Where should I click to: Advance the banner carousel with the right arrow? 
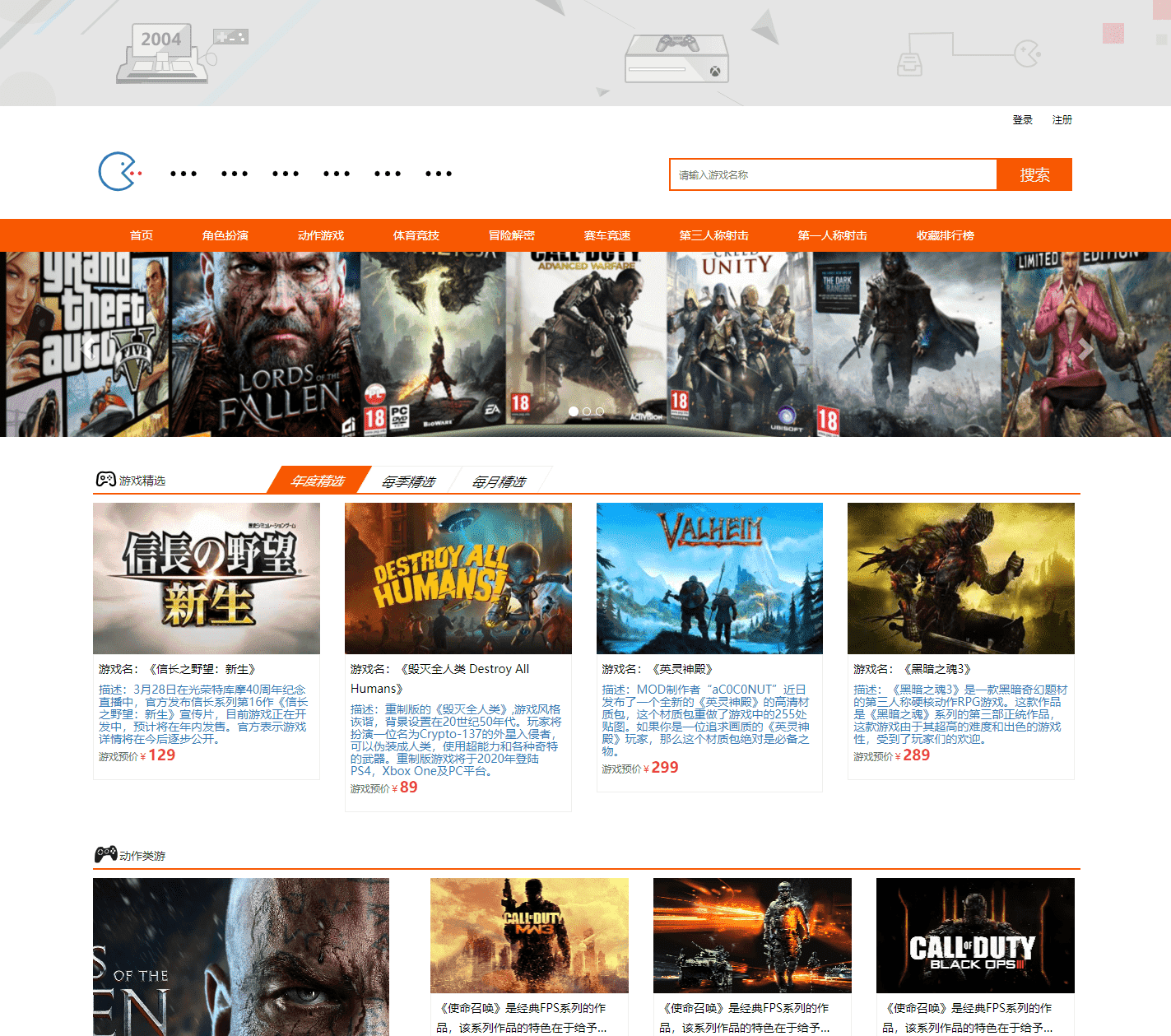tap(1086, 349)
